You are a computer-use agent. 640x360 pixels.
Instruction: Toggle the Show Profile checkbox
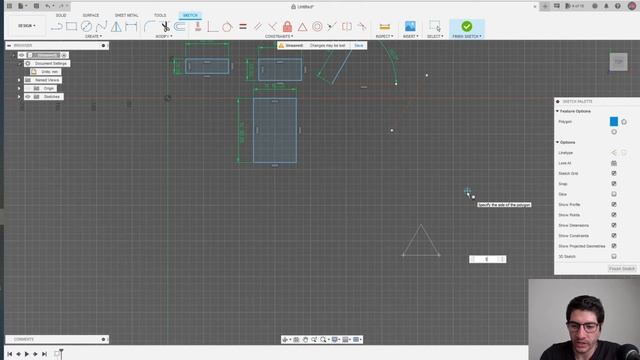tap(613, 204)
